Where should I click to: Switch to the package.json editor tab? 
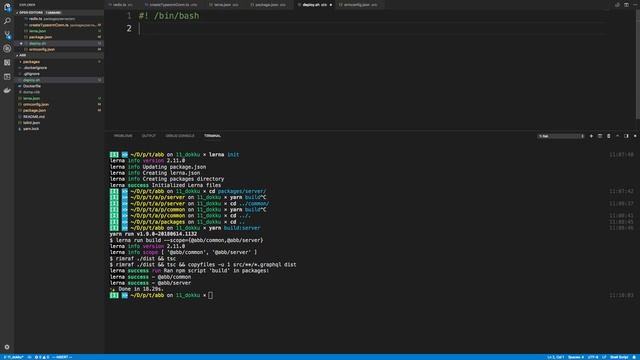[x=269, y=5]
